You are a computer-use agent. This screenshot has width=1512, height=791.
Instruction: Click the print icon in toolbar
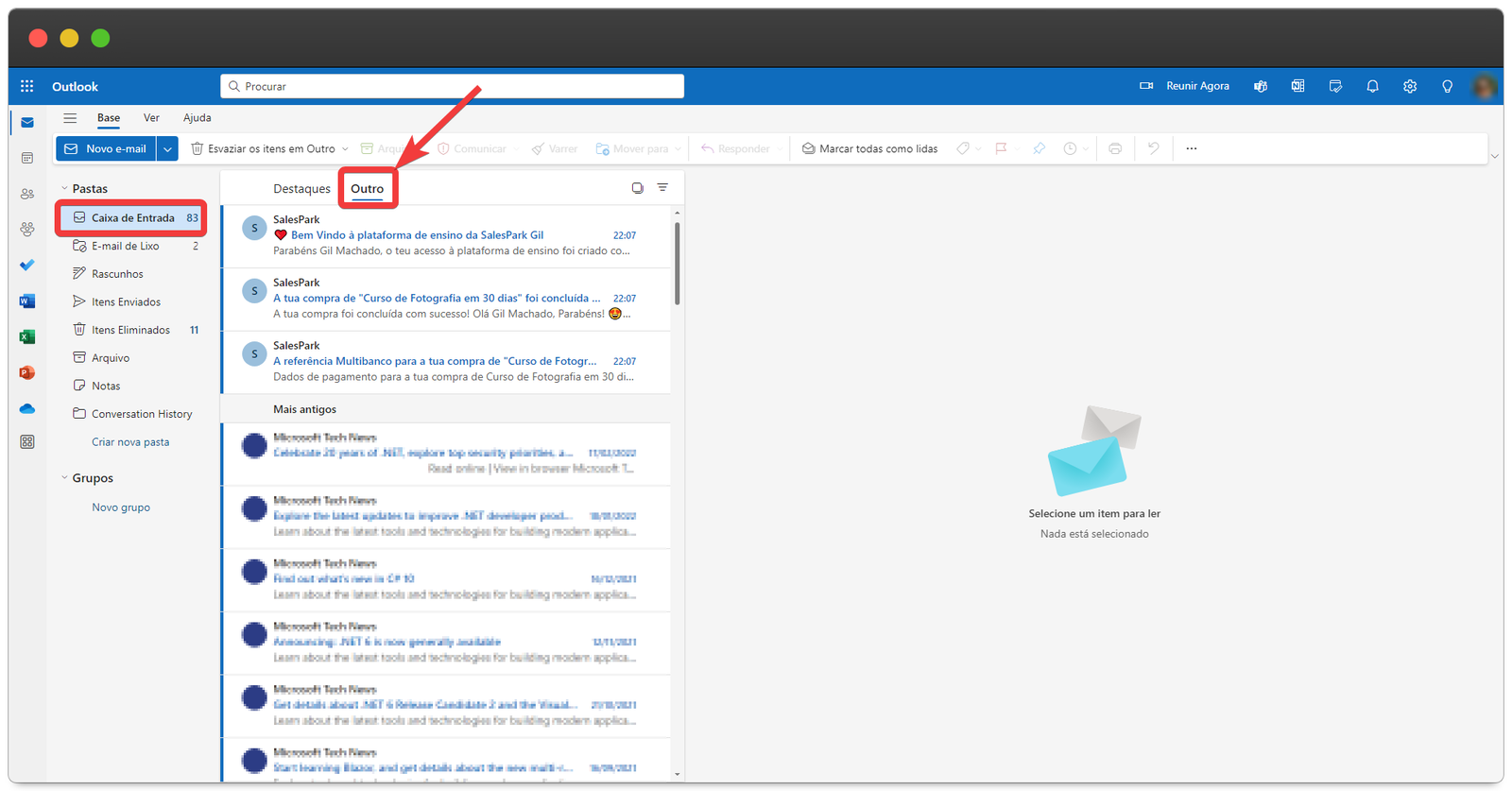[x=1115, y=148]
